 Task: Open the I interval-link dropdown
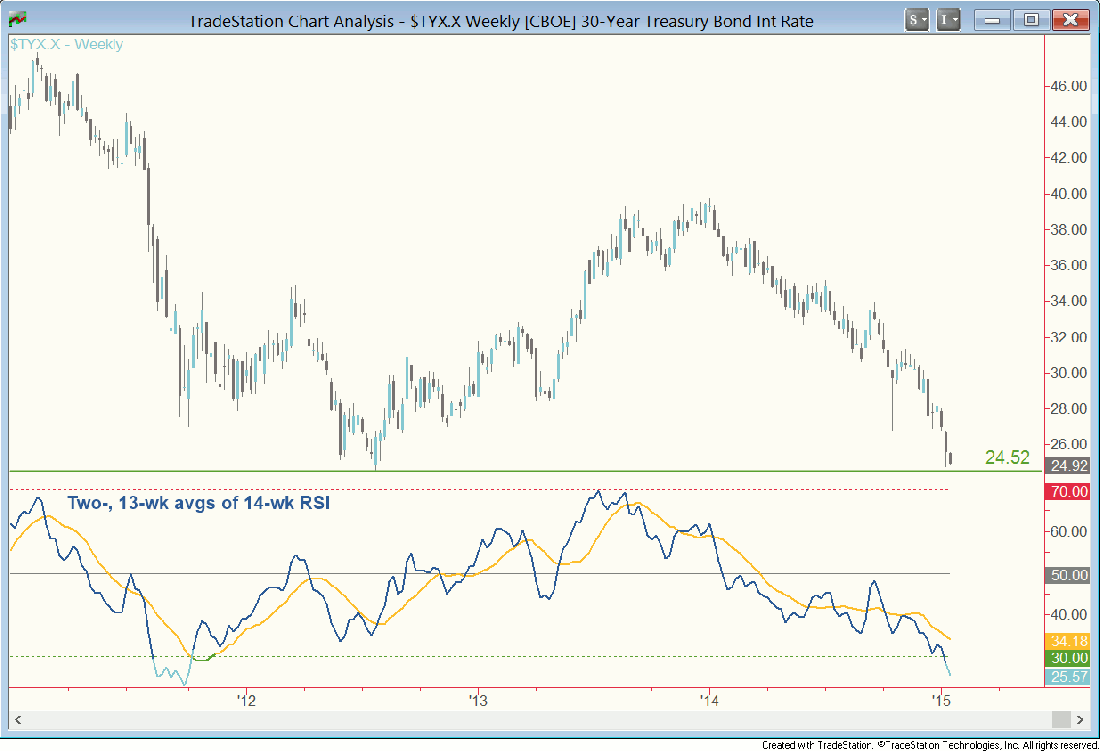point(949,19)
